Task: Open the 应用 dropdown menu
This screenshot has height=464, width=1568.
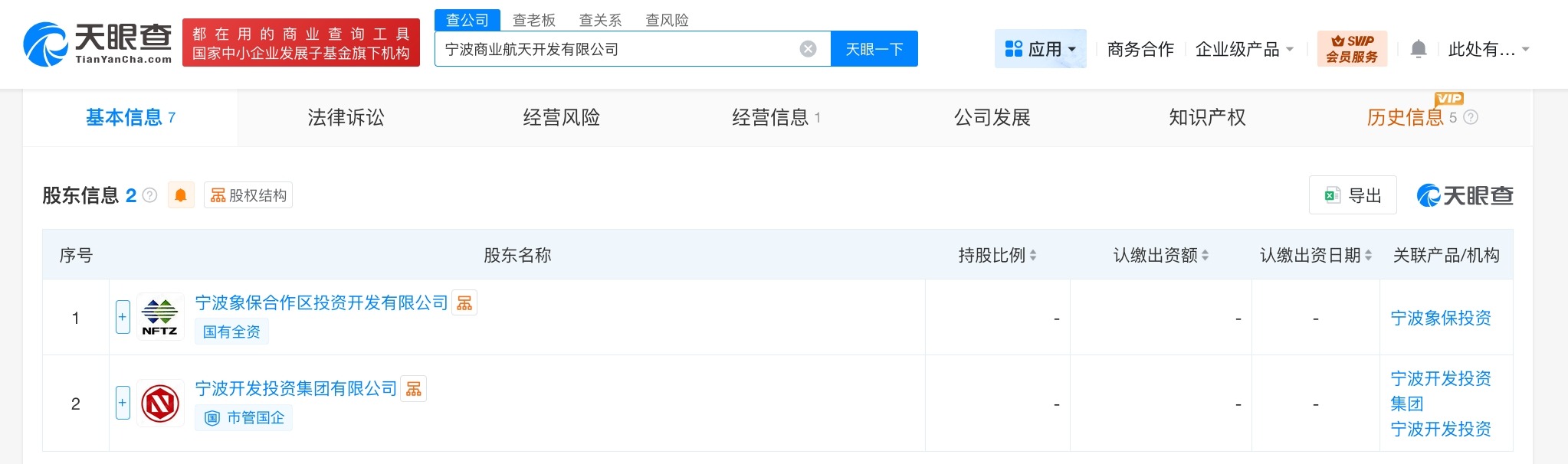Action: (1040, 49)
